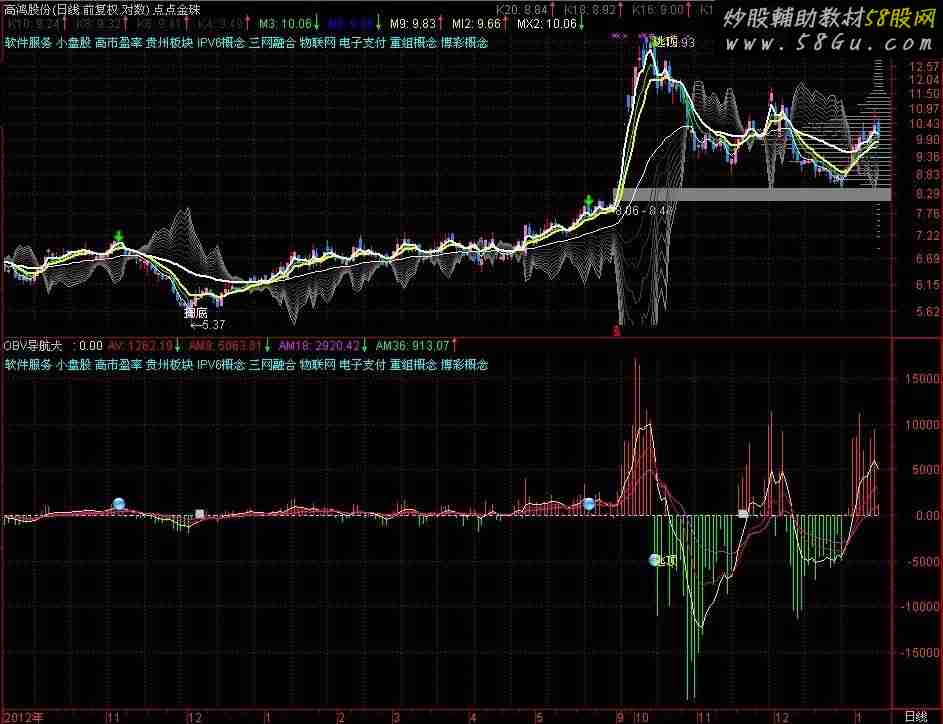Click the red marker at the bottom of September spike
The image size is (943, 724).
(616, 330)
